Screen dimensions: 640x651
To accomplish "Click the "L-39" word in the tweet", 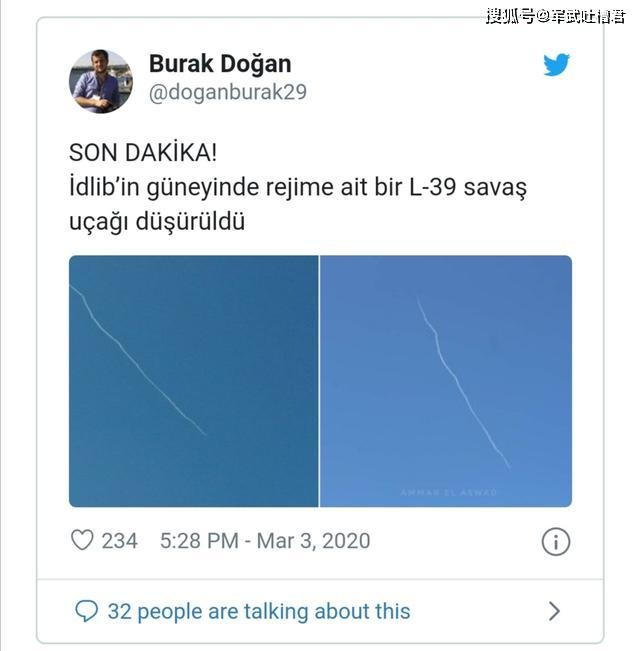I will [x=433, y=187].
